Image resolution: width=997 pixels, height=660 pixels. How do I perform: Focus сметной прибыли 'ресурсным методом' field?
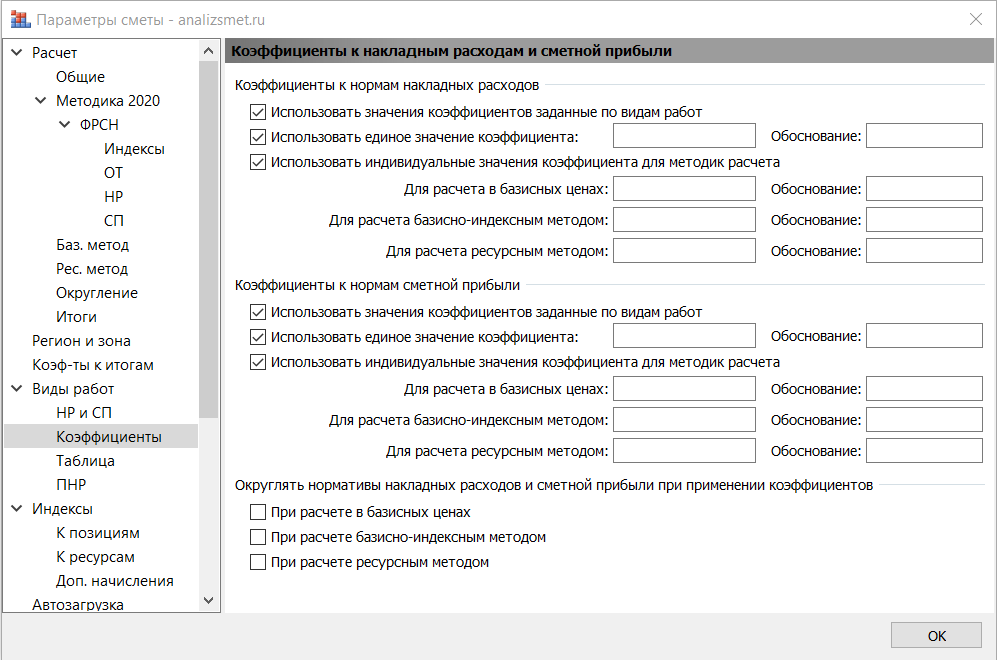click(x=684, y=451)
